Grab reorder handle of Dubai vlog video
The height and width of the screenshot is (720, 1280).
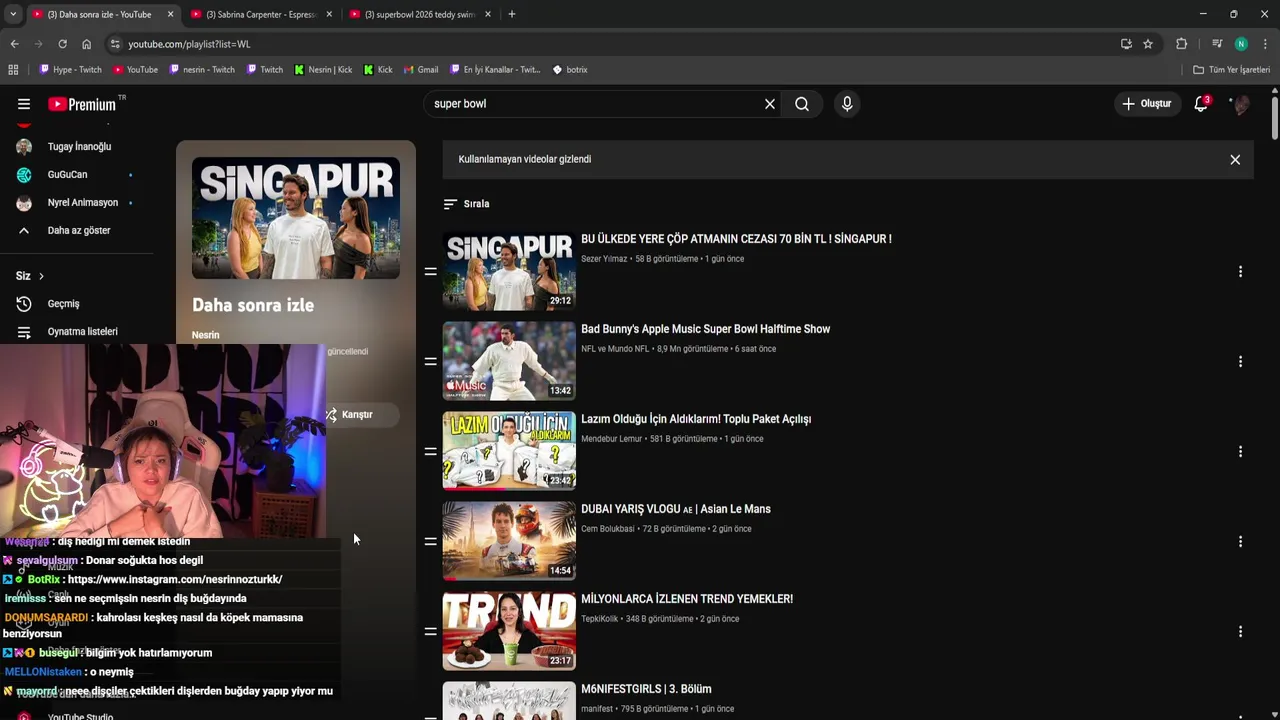point(430,541)
